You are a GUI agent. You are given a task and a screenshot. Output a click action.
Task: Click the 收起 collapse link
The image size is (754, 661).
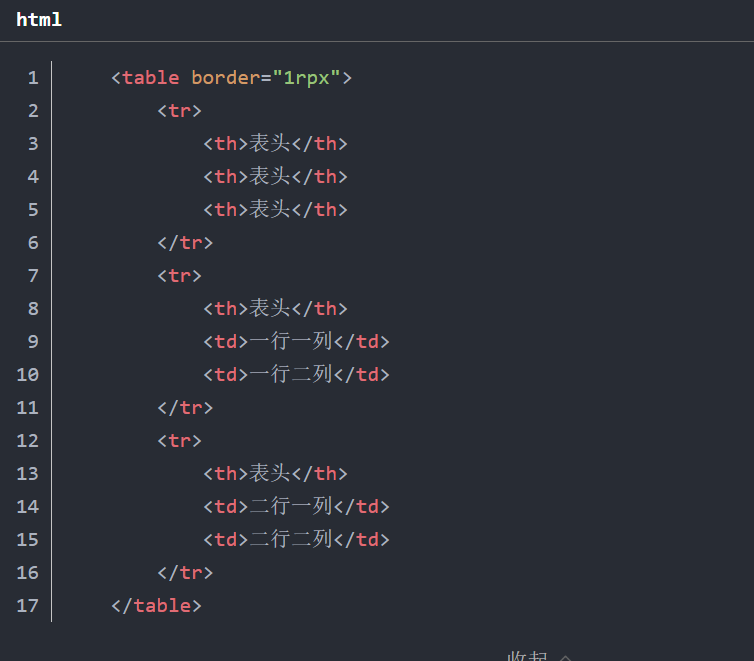pos(527,656)
